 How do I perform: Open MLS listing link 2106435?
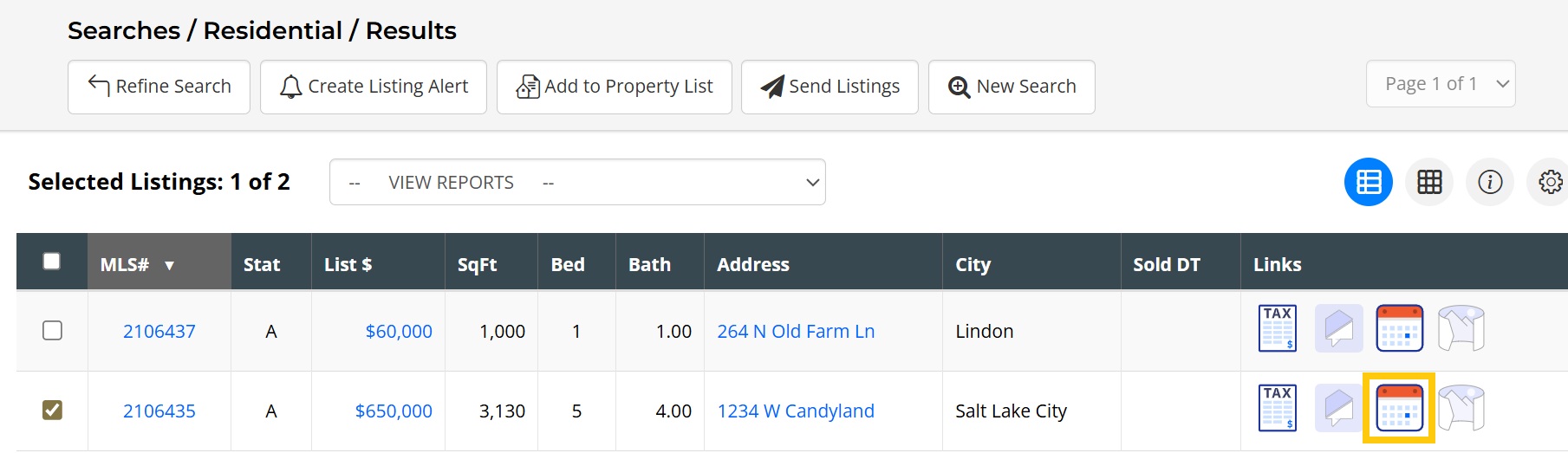pos(159,411)
